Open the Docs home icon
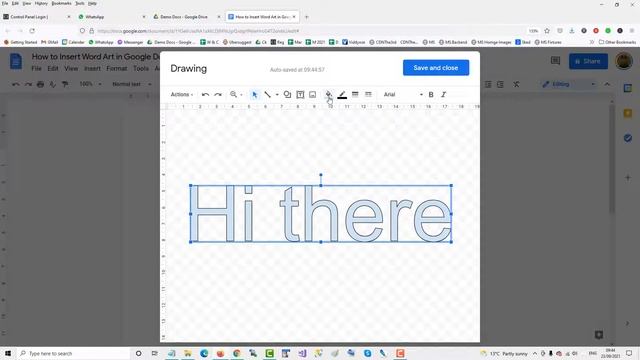Viewport: 640px width, 360px height. pyautogui.click(x=16, y=62)
